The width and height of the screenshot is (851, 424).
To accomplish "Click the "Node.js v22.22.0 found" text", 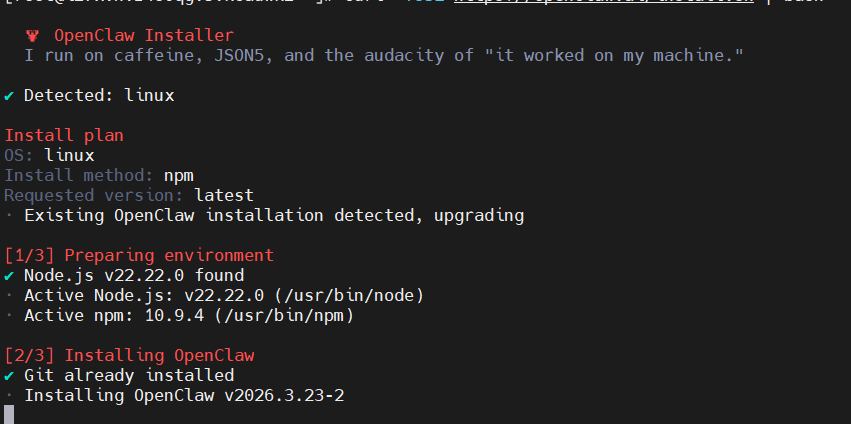I will [134, 275].
